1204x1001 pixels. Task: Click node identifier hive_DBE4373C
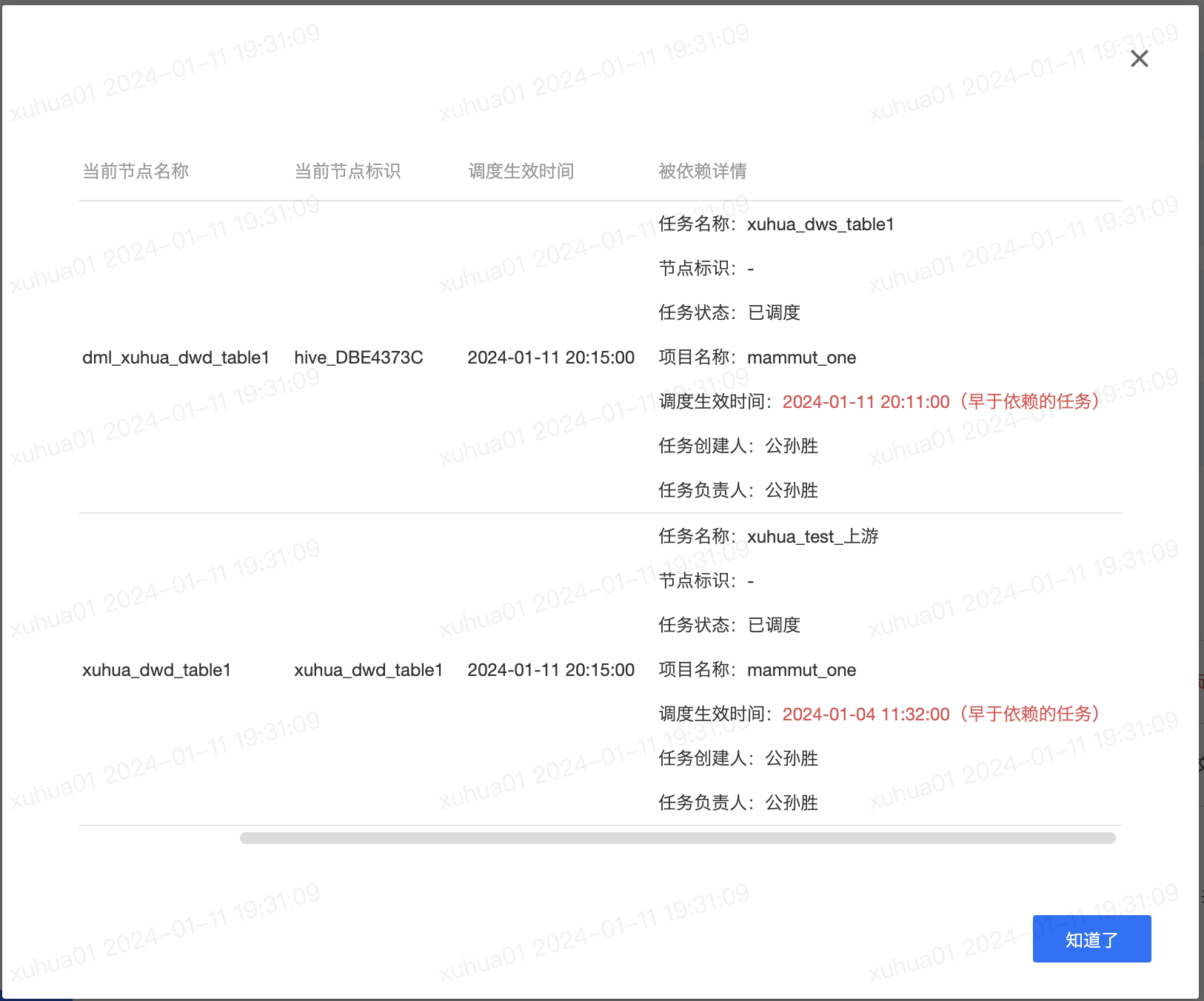tap(358, 358)
